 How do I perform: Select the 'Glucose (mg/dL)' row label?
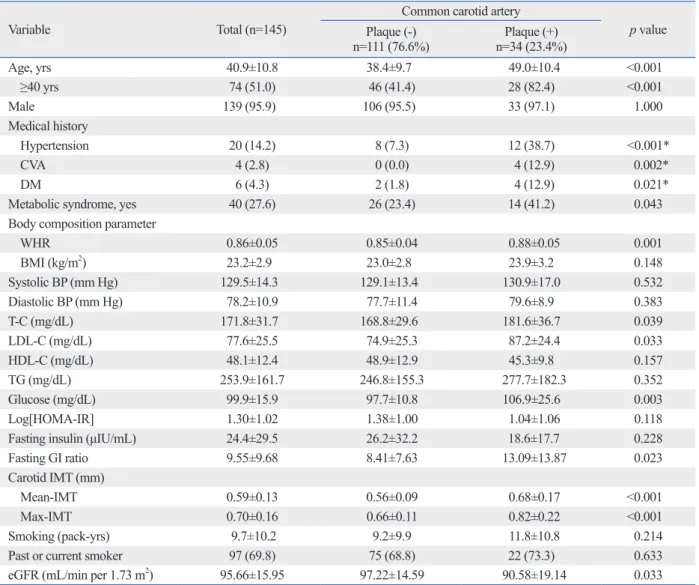click(52, 400)
